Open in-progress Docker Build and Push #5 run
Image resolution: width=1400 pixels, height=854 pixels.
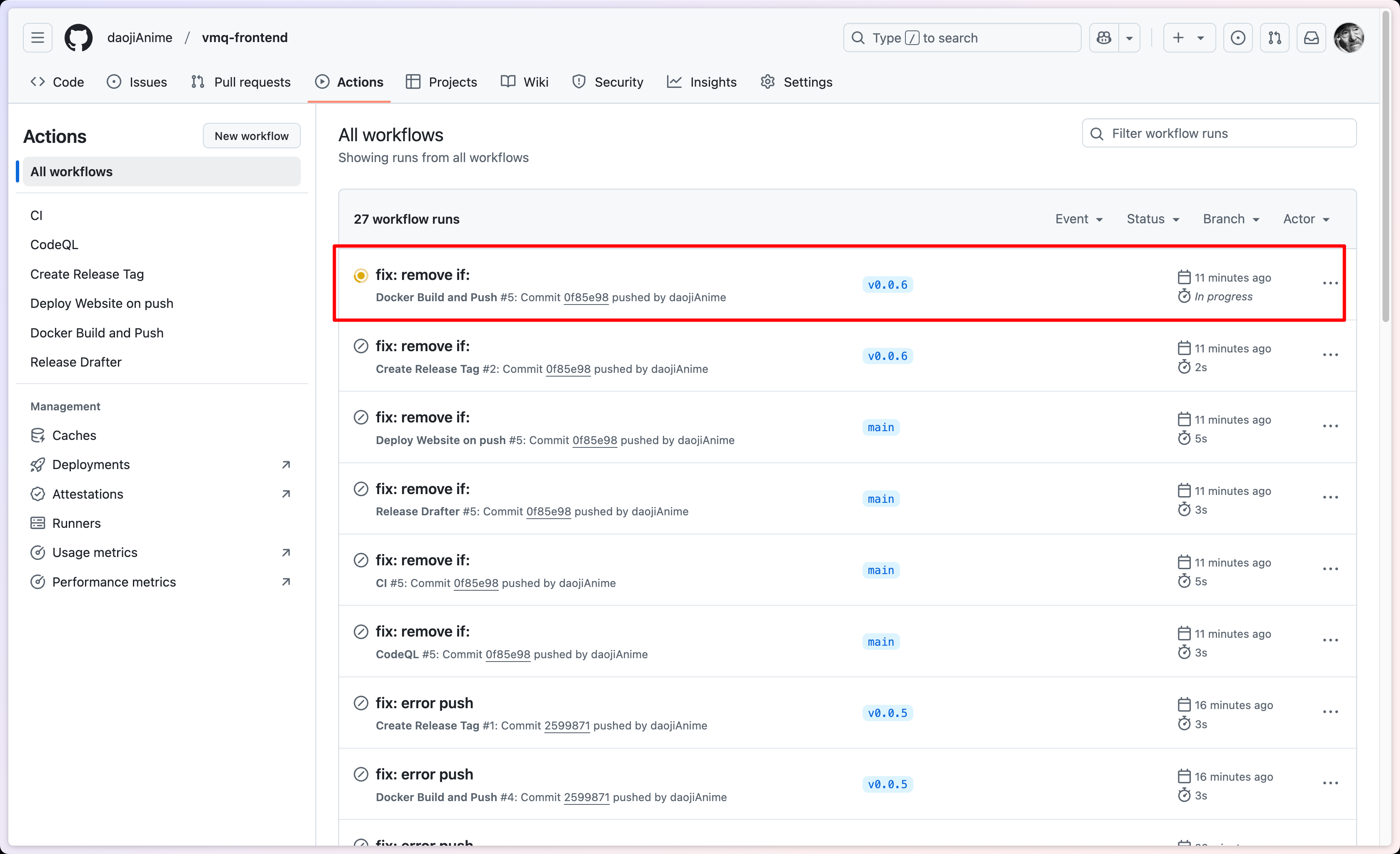[x=422, y=275]
